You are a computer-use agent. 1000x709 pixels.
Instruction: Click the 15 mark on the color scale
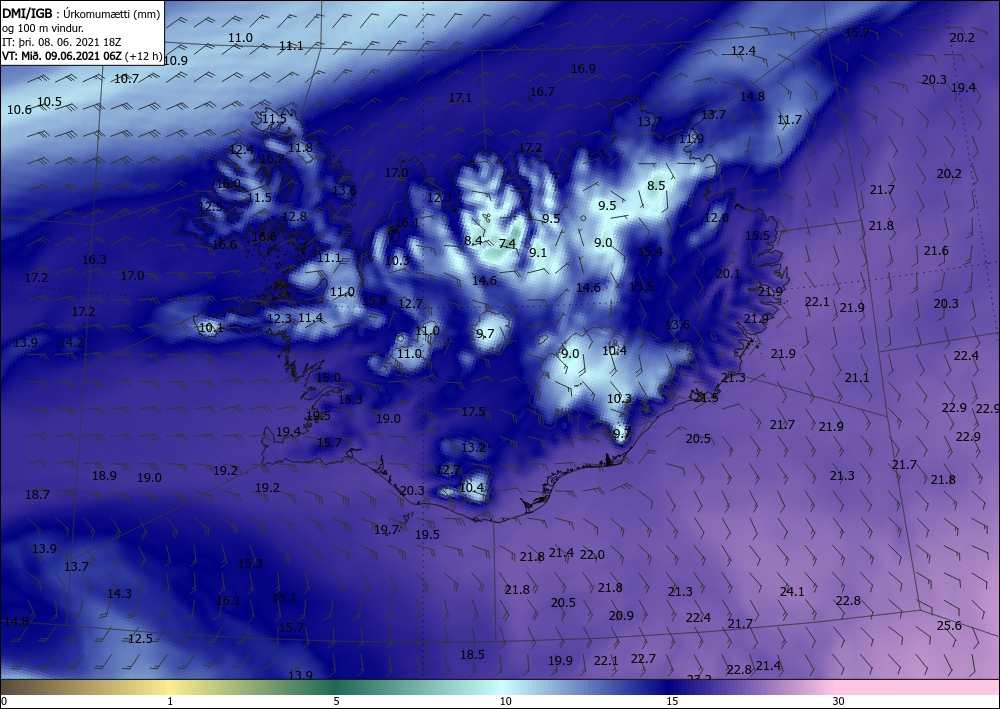point(672,701)
